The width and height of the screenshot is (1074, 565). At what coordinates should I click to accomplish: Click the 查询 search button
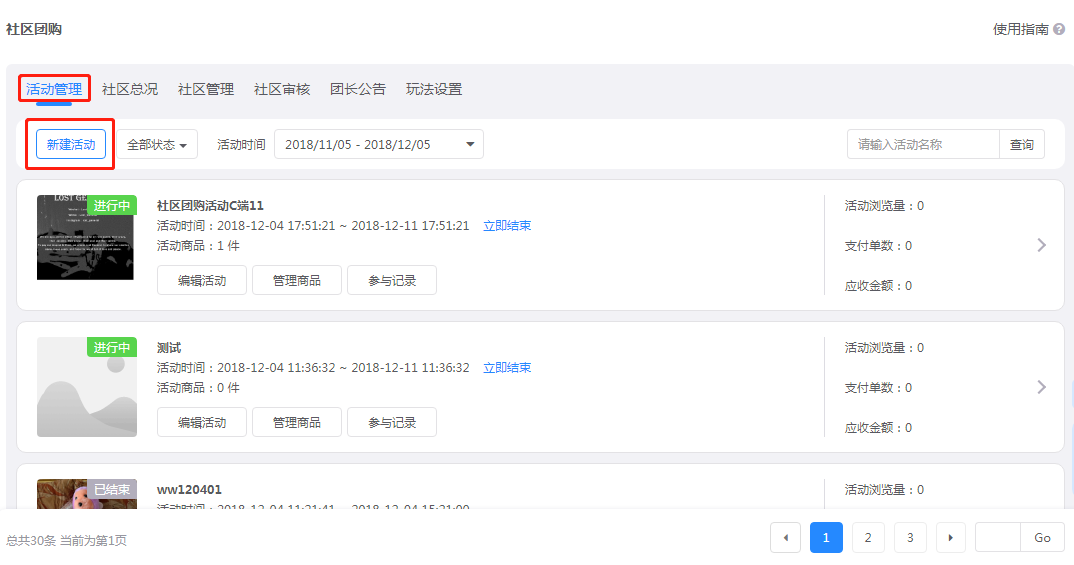click(1022, 145)
